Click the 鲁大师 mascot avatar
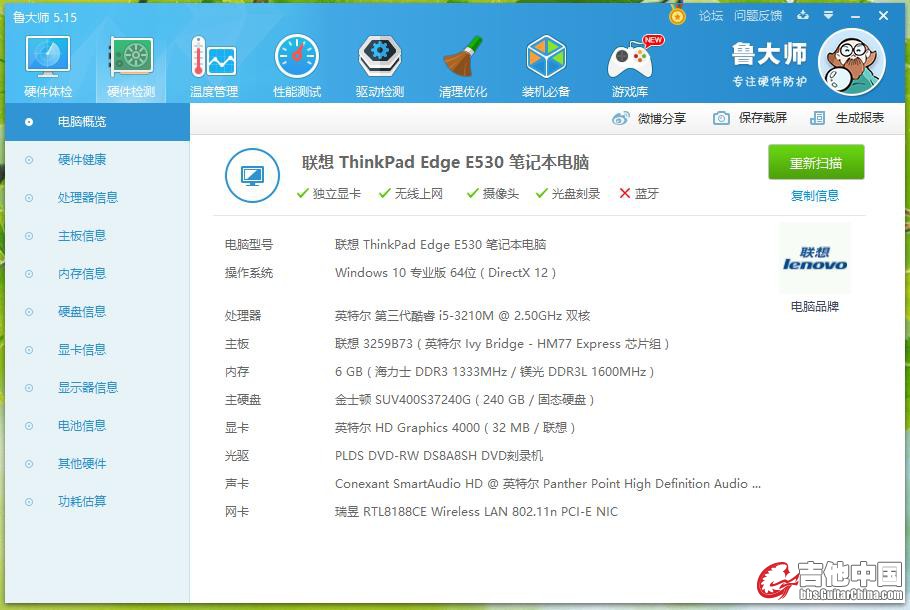910x610 pixels. coord(851,62)
